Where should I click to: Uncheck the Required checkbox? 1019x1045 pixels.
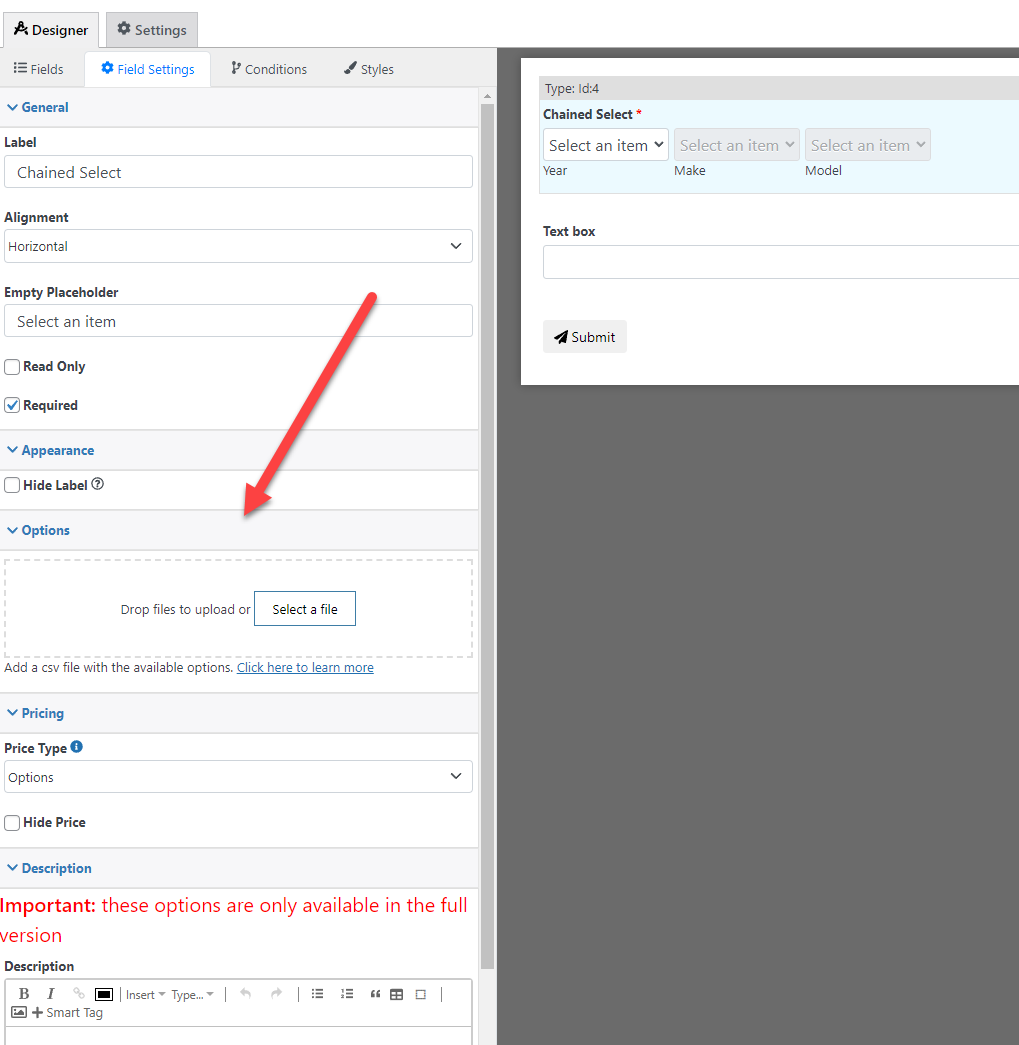[x=13, y=406]
